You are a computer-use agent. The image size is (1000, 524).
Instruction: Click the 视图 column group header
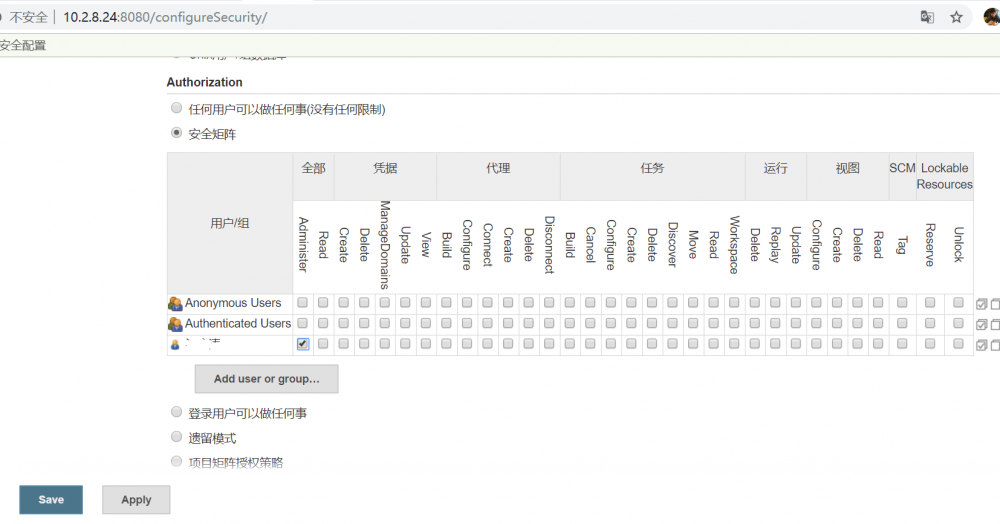pyautogui.click(x=848, y=168)
